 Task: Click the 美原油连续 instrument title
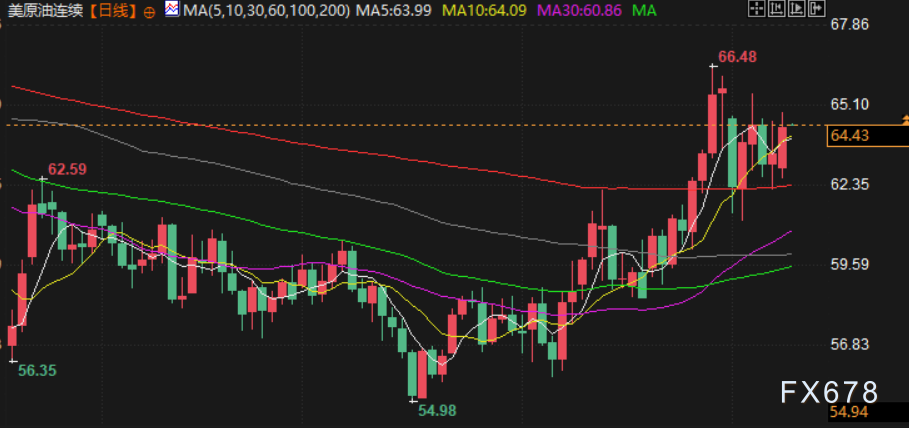click(x=45, y=11)
